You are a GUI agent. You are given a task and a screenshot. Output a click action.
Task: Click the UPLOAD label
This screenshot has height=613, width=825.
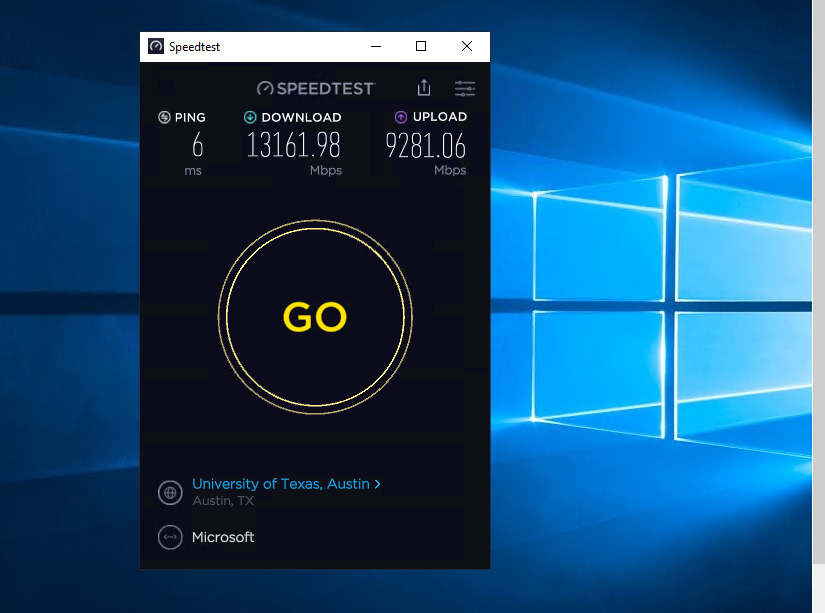coord(440,117)
